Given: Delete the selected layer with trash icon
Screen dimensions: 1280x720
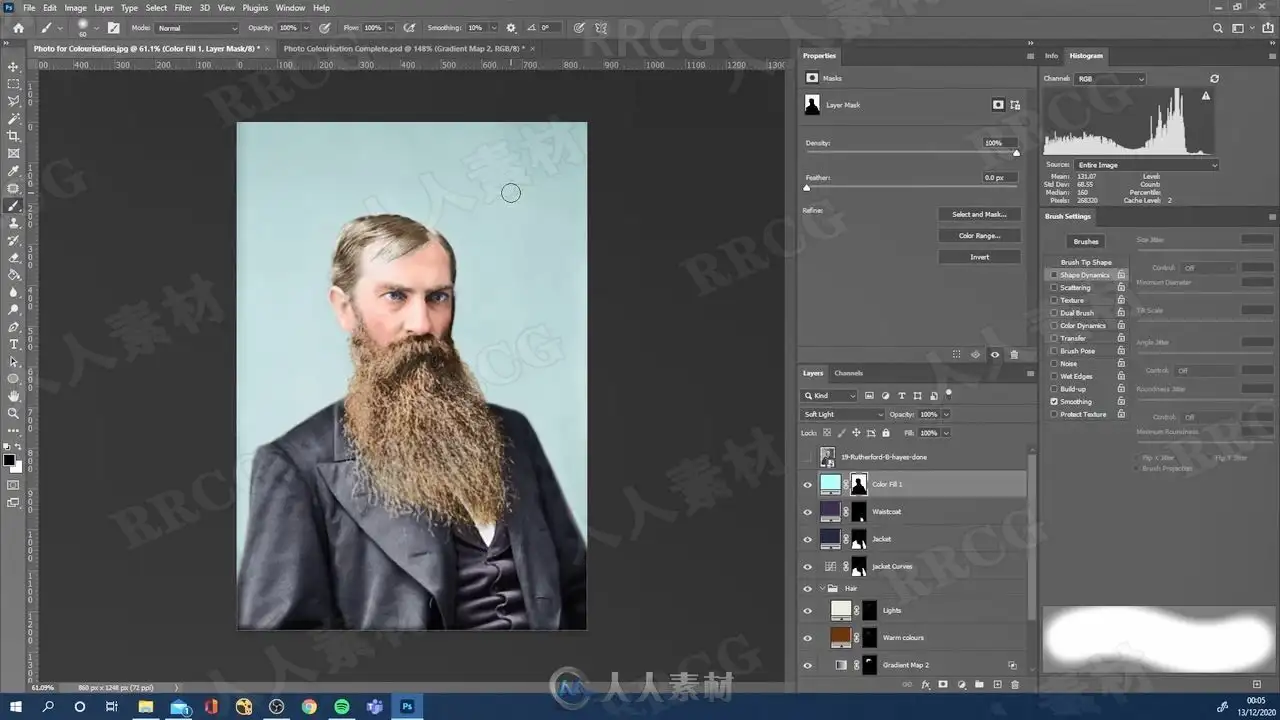Looking at the screenshot, I should point(1015,685).
